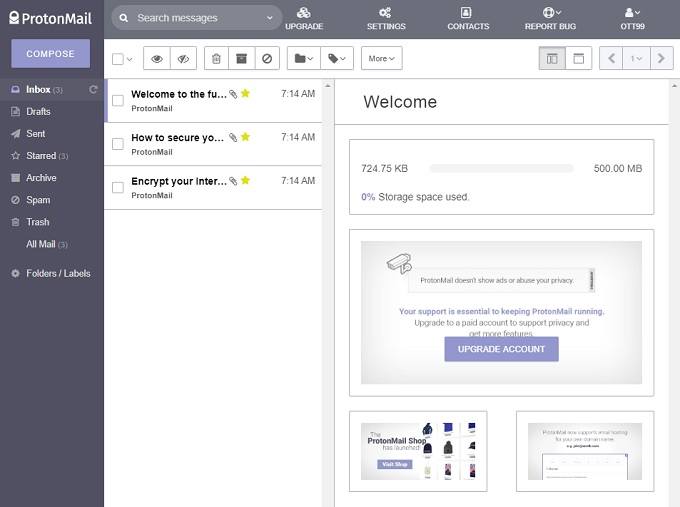Expand the select-all options arrow

[129, 59]
